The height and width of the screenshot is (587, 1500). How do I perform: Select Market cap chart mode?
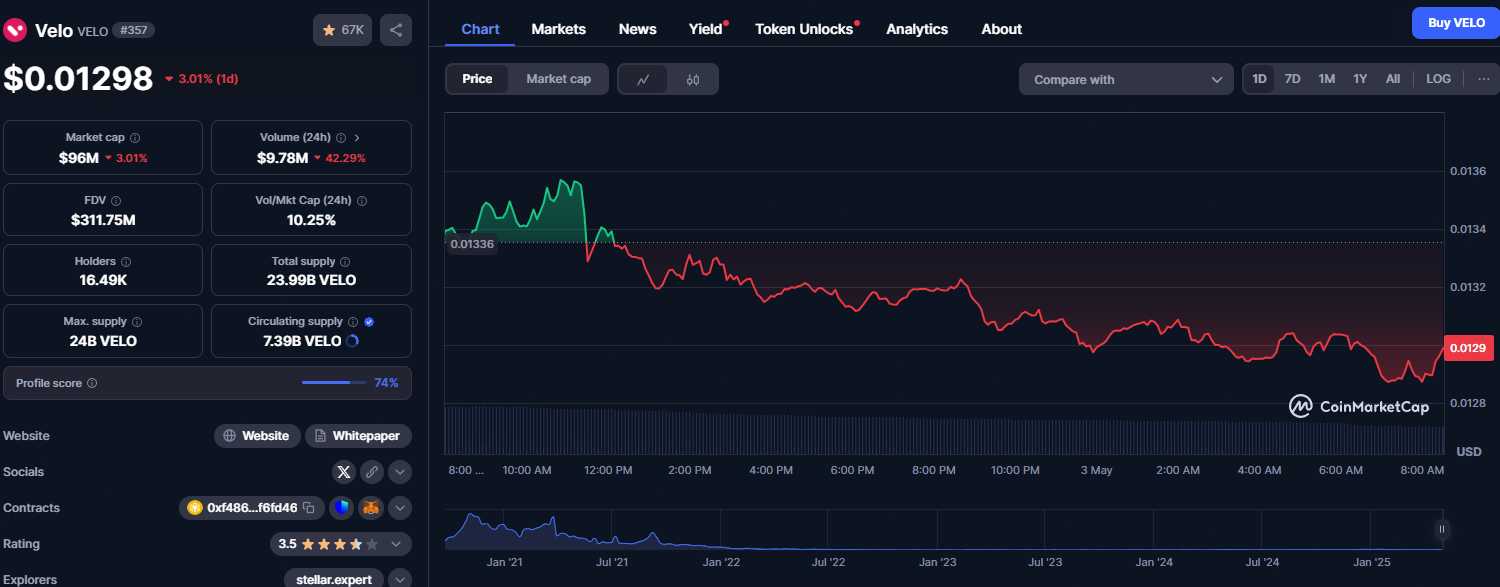(558, 79)
